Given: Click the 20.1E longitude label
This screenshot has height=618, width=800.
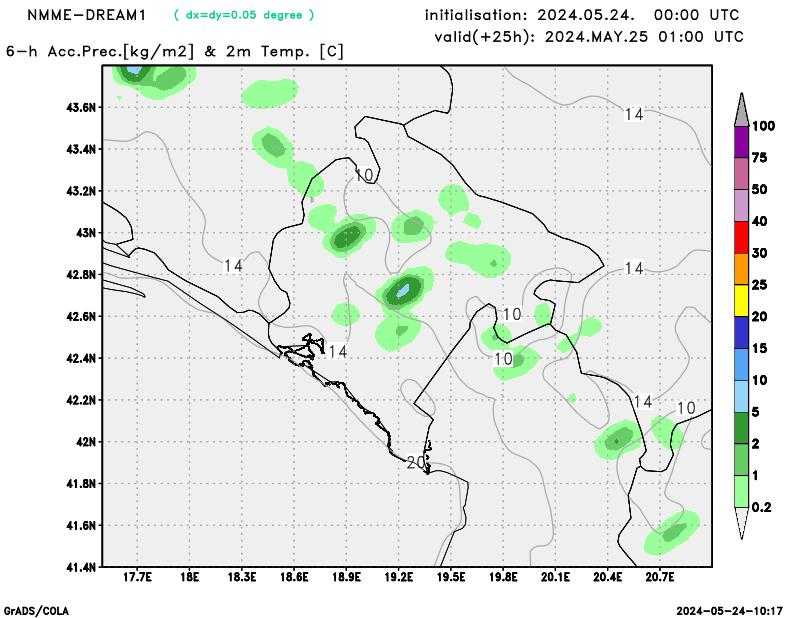Looking at the screenshot, I should [555, 577].
